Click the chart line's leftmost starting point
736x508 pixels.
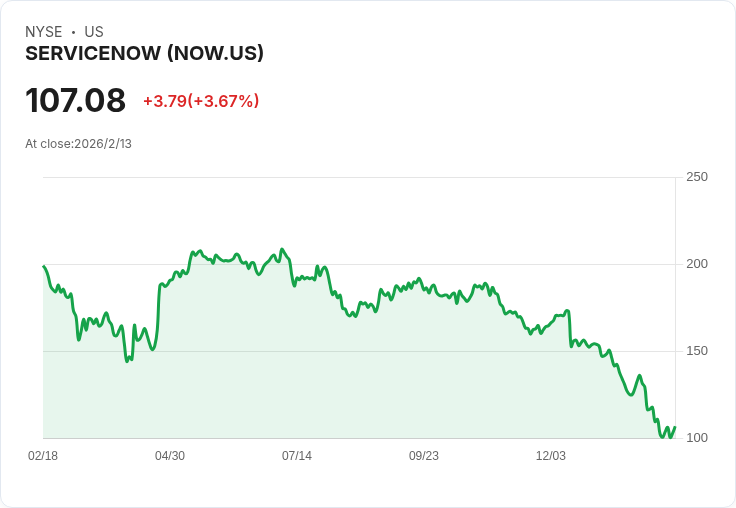[x=44, y=266]
